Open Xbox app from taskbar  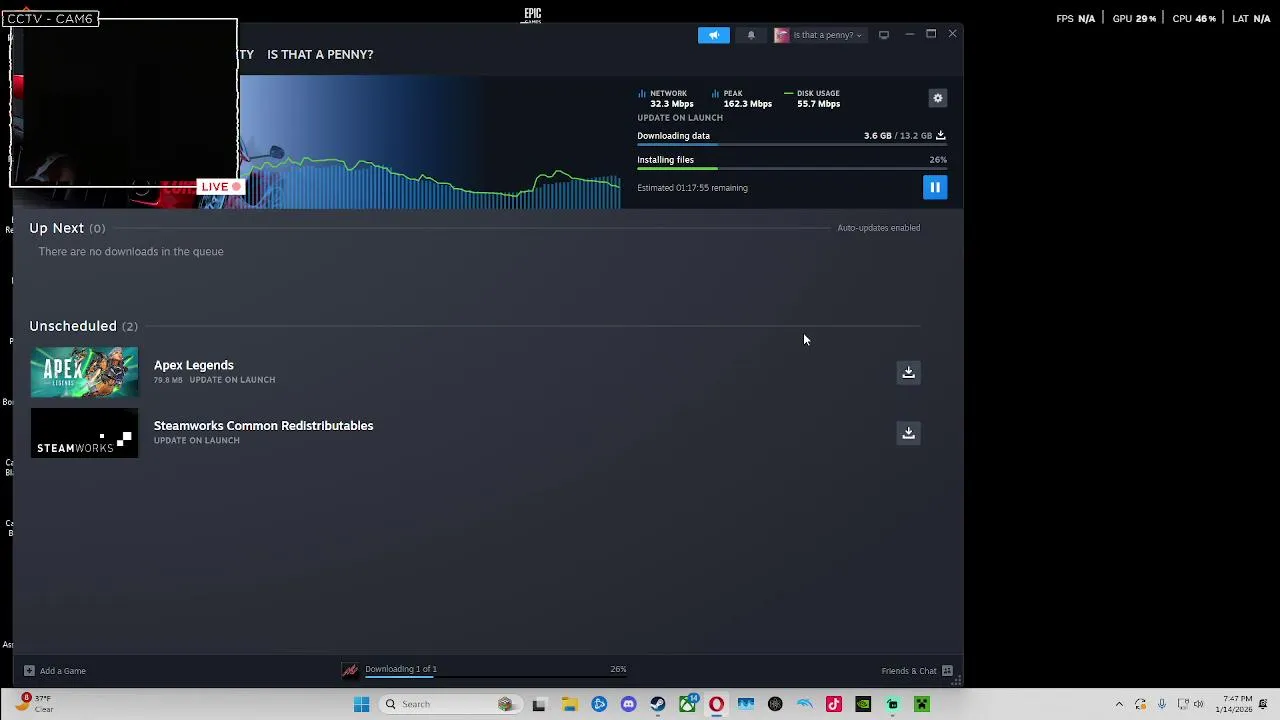687,704
